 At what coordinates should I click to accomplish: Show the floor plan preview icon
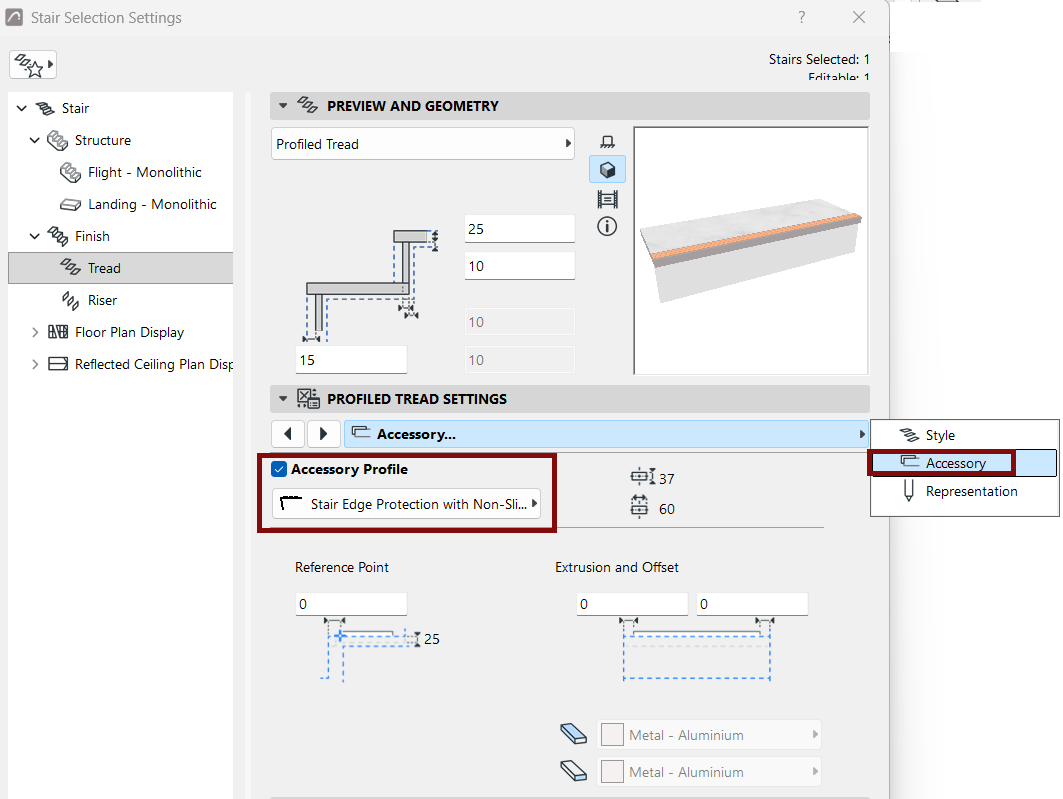[607, 142]
